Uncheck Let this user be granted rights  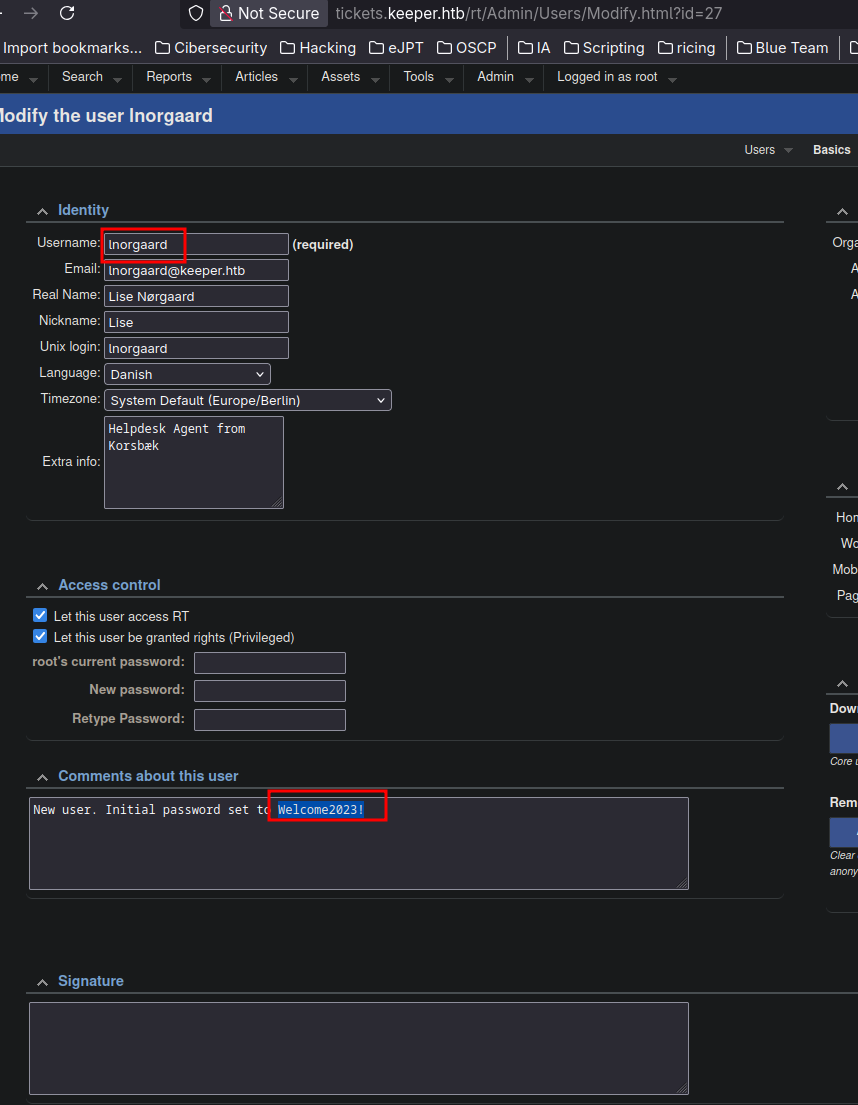(x=40, y=636)
